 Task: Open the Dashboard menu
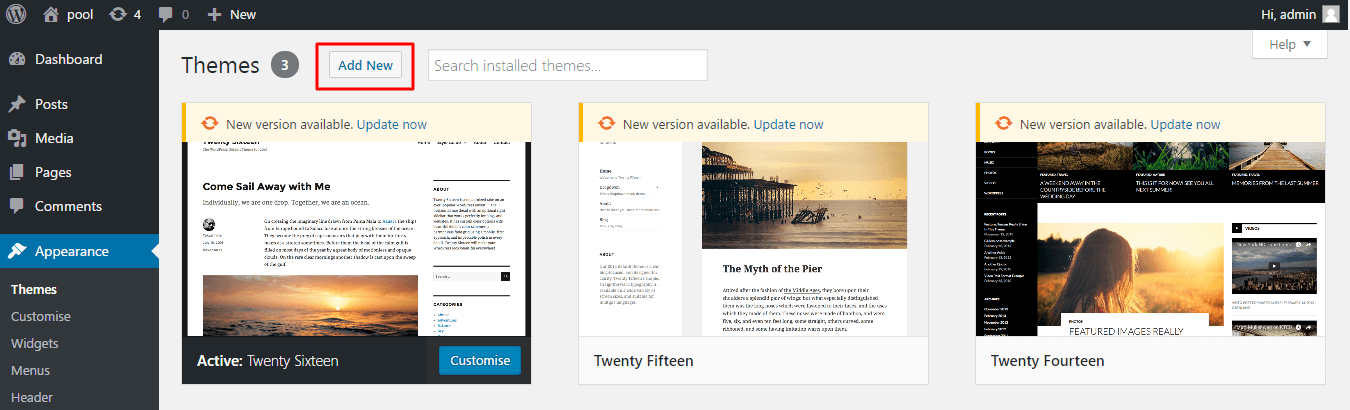point(80,59)
